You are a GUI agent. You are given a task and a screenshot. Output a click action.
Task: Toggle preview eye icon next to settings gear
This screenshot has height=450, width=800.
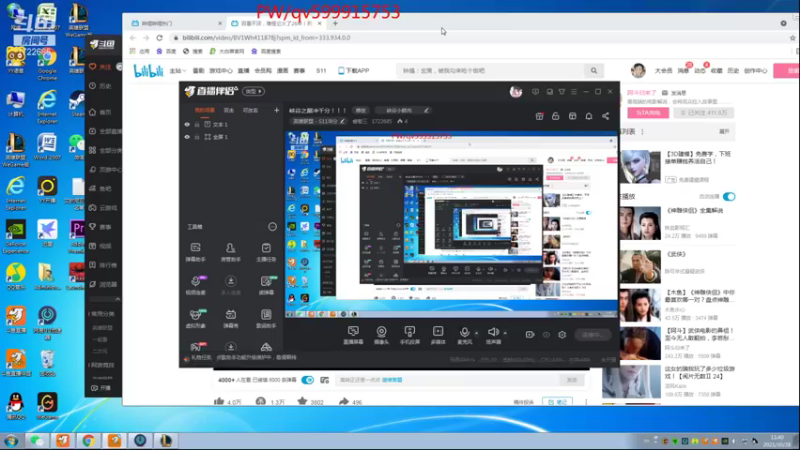click(x=546, y=335)
